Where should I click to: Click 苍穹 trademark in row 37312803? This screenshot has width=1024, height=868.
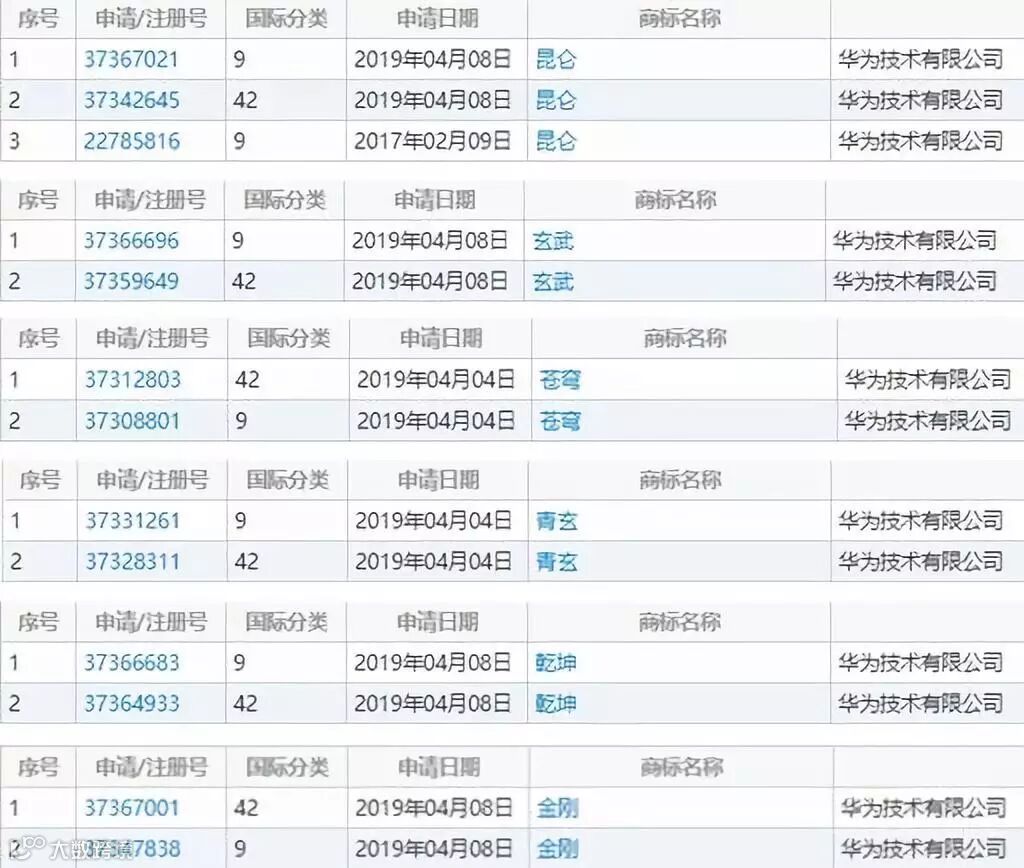click(x=560, y=379)
